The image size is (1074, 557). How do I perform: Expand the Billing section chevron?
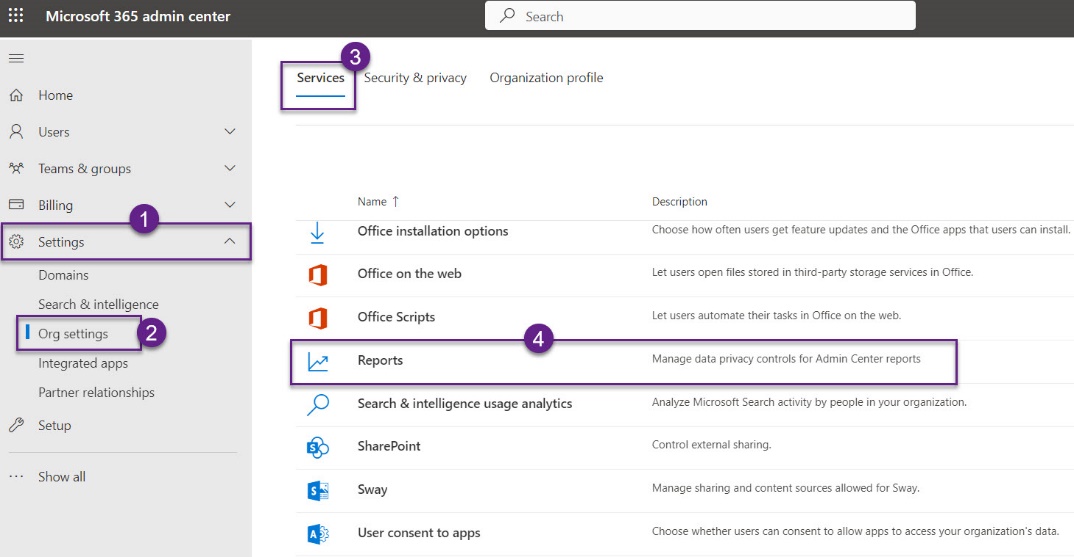[230, 205]
